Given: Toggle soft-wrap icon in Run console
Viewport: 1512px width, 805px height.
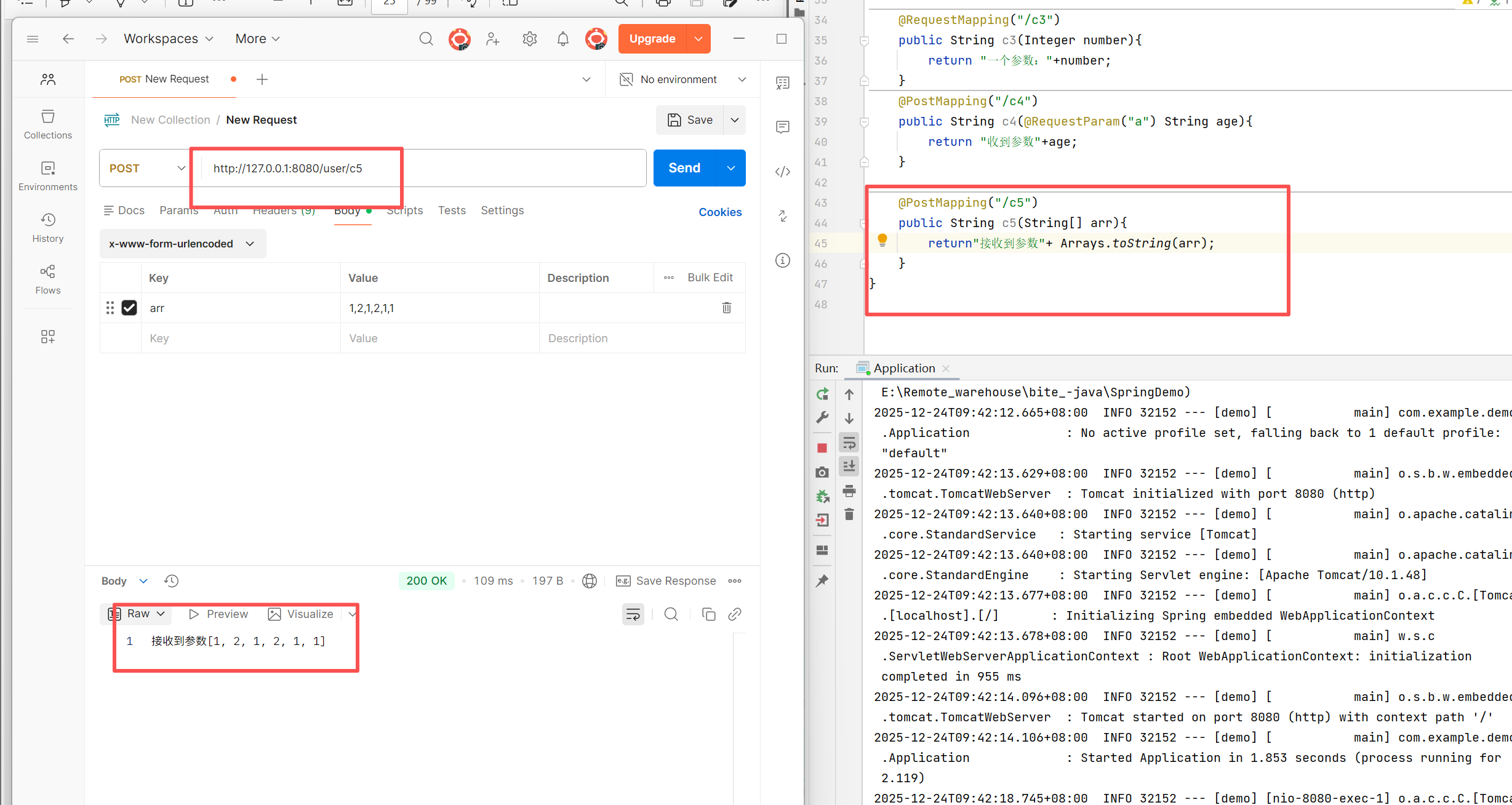Looking at the screenshot, I should [849, 442].
